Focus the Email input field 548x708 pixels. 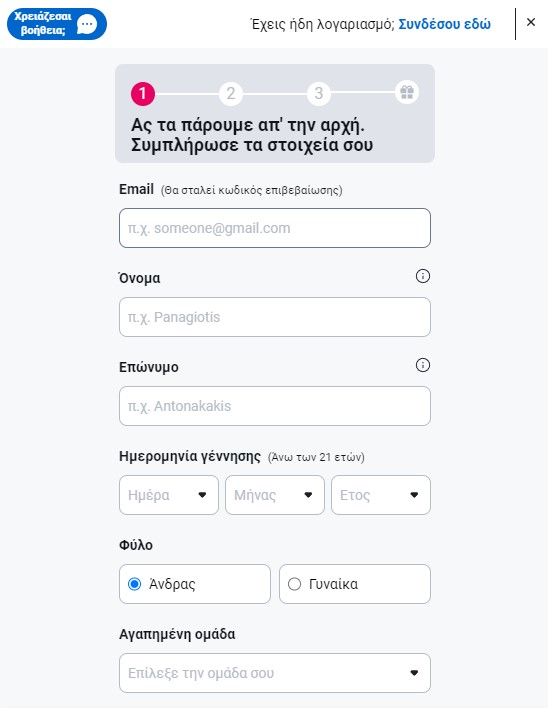[275, 228]
